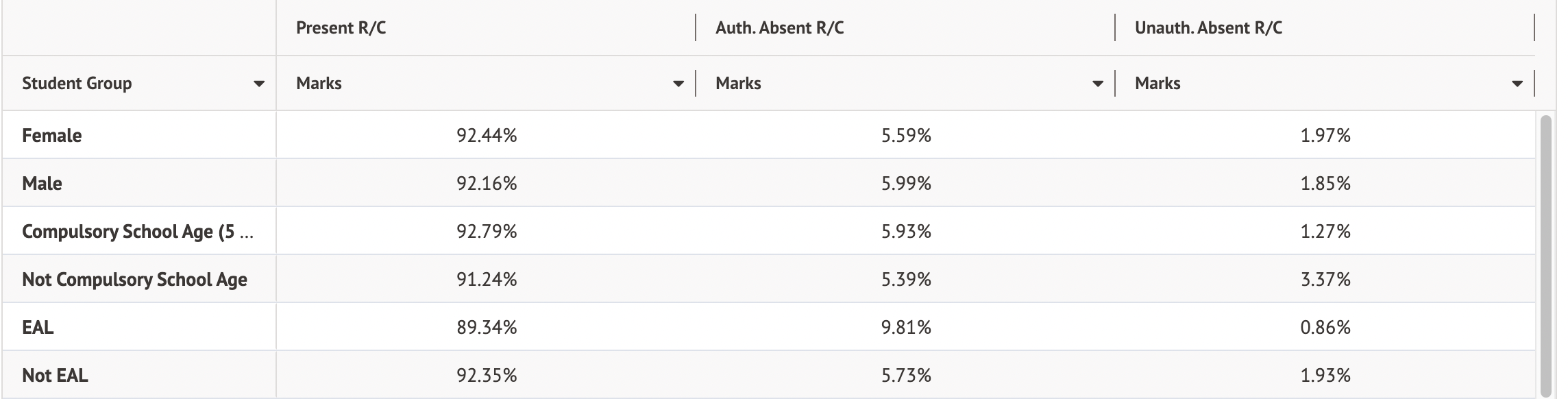Click the Unauth. Absent R/C column header

pos(1208,28)
